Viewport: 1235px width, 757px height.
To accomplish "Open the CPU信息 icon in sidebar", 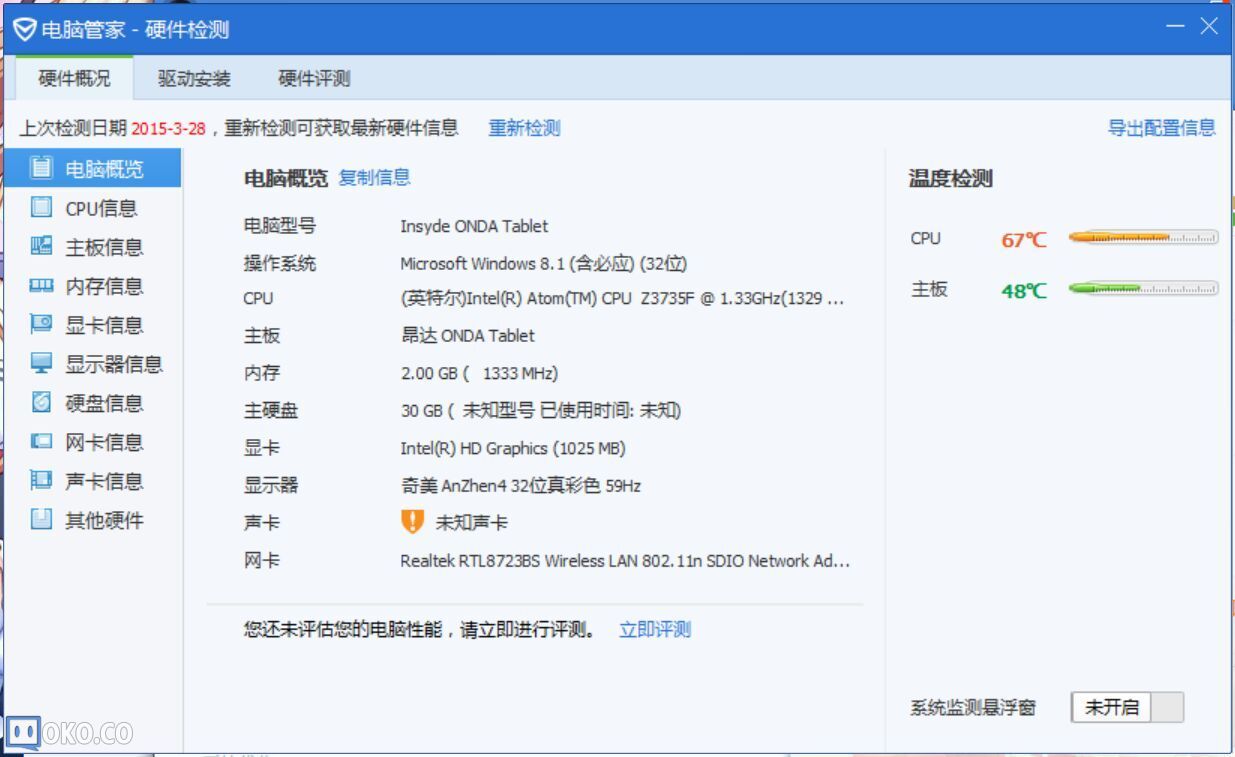I will click(x=41, y=208).
